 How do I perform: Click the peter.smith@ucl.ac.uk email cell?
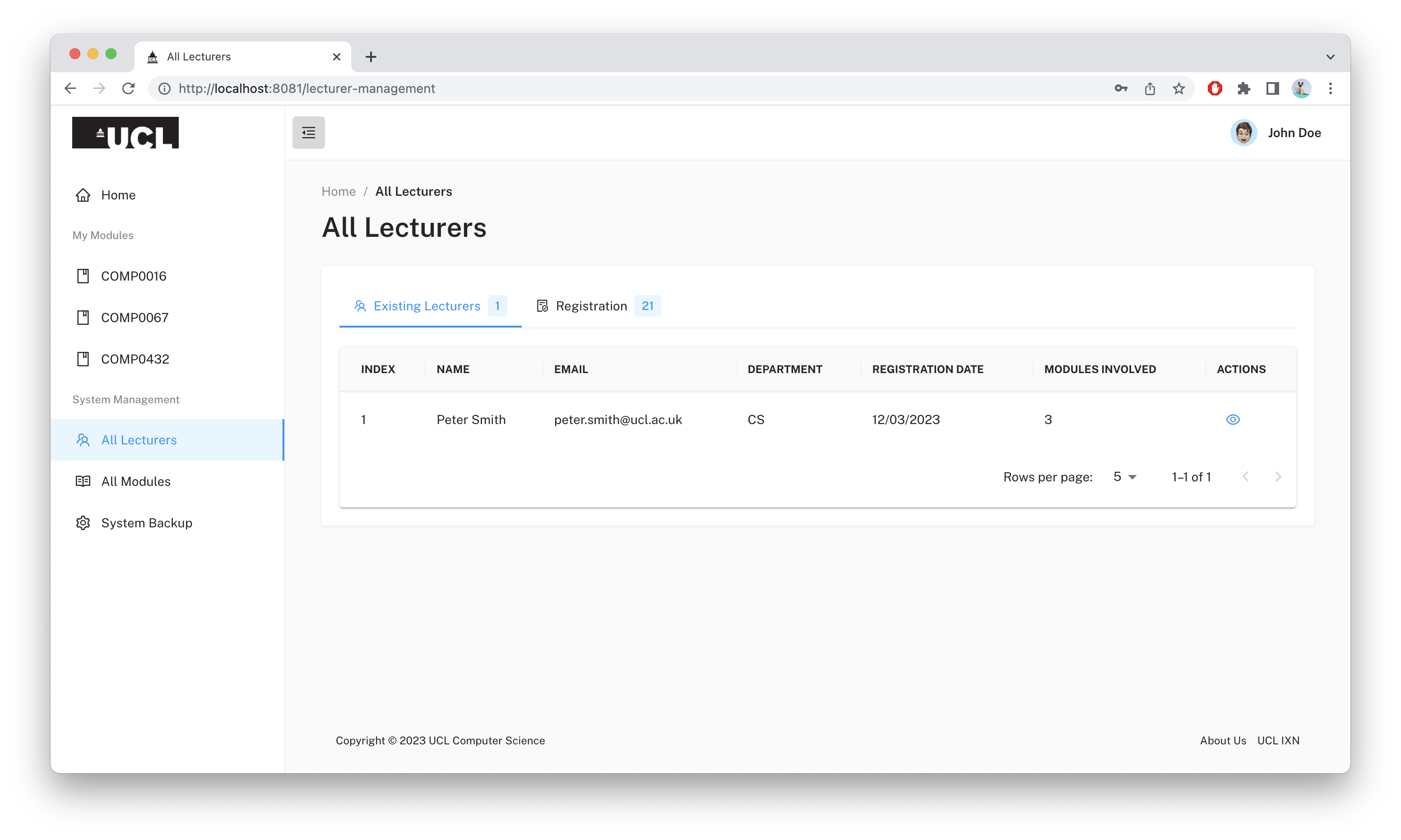(x=617, y=420)
